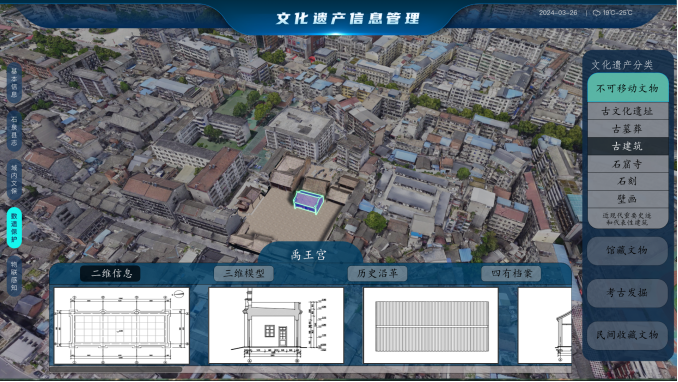Switch to the 历史沿革 tab
This screenshot has height=382, width=678.
(x=377, y=273)
